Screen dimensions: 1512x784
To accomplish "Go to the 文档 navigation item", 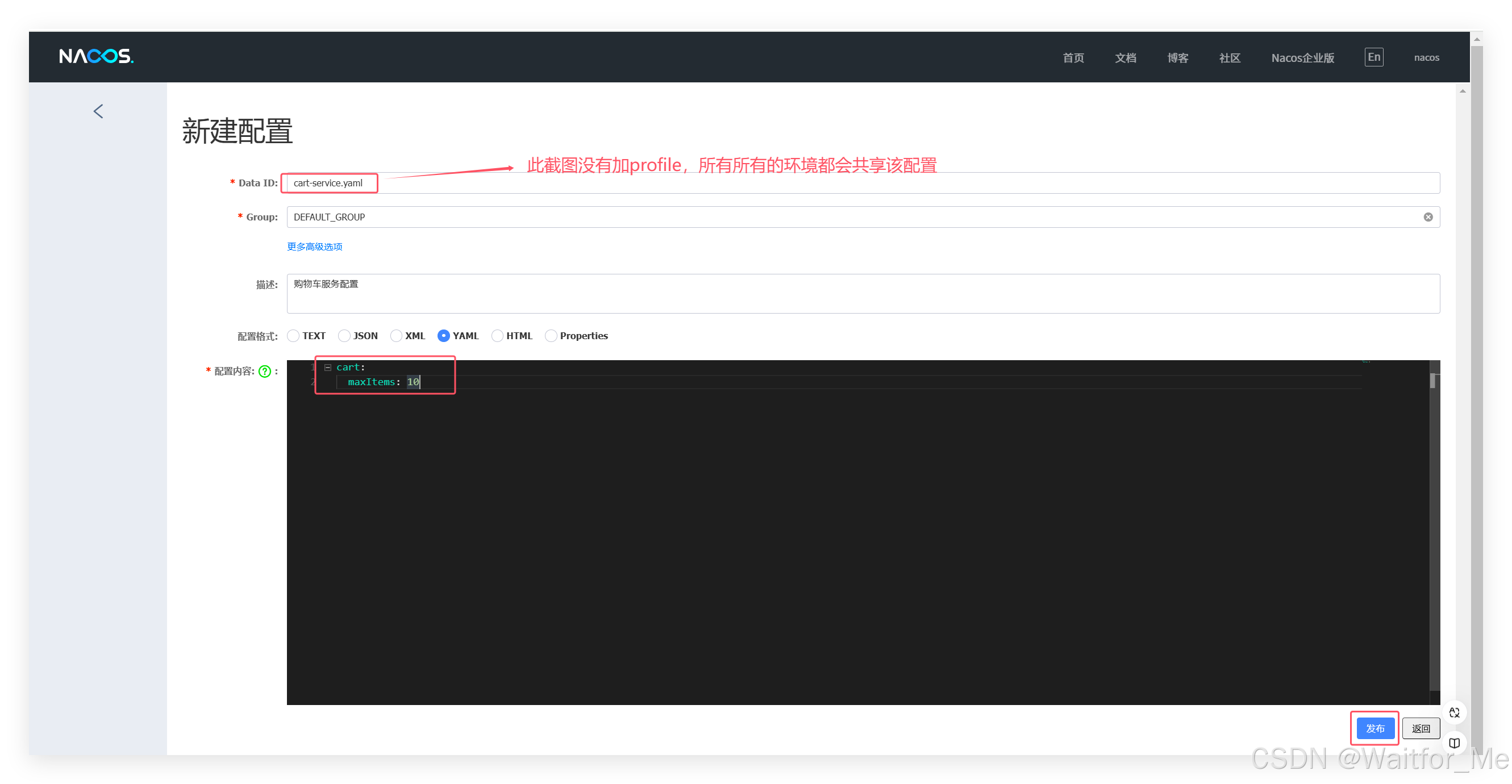I will tap(1125, 57).
